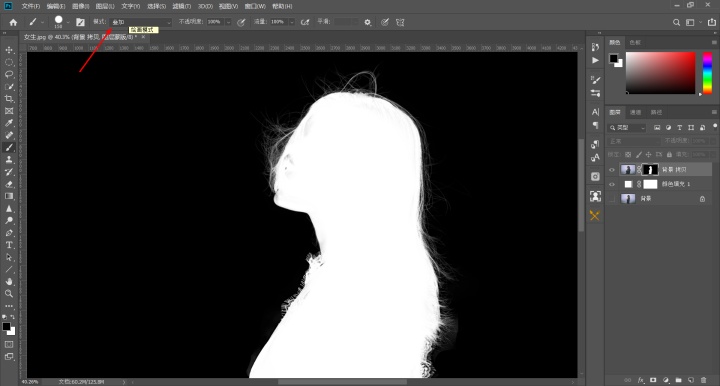
Task: Click the foreground color swatch in toolbar
Action: [x=6, y=326]
